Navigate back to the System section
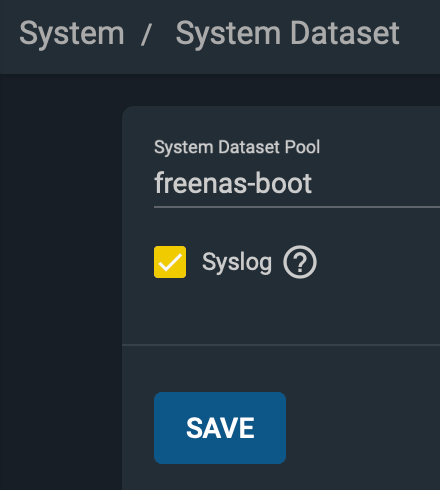The width and height of the screenshot is (440, 490). 72,33
